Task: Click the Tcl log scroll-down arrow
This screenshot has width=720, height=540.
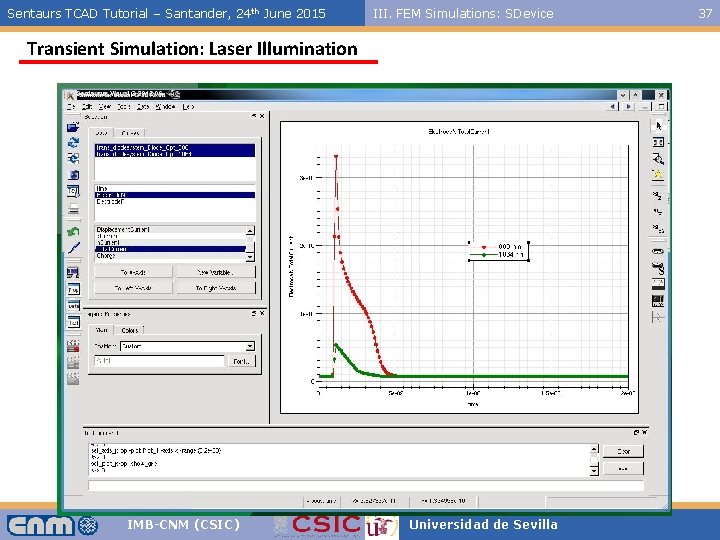Action: 594,471
